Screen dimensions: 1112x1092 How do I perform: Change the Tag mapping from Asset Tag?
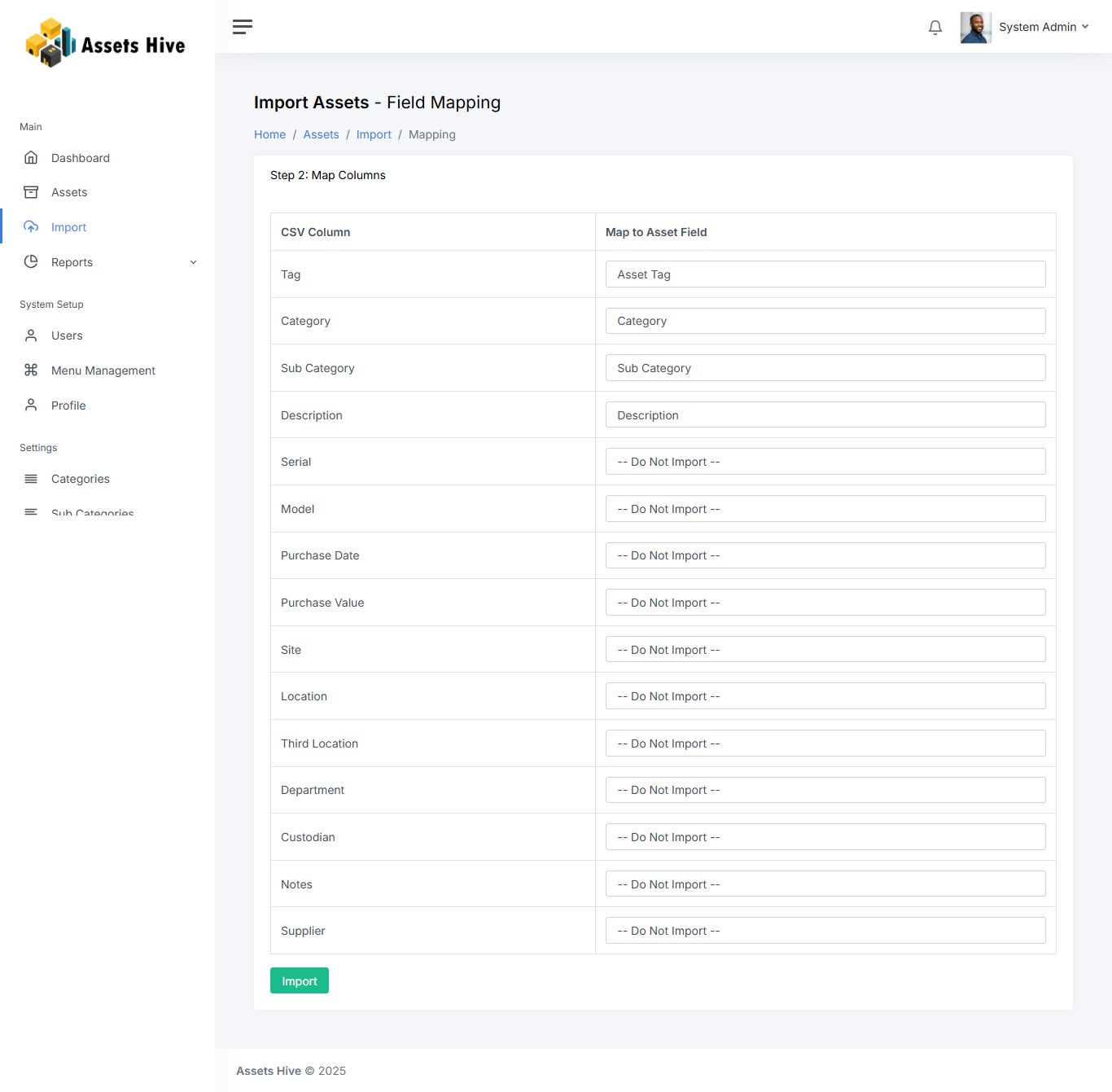coord(825,274)
